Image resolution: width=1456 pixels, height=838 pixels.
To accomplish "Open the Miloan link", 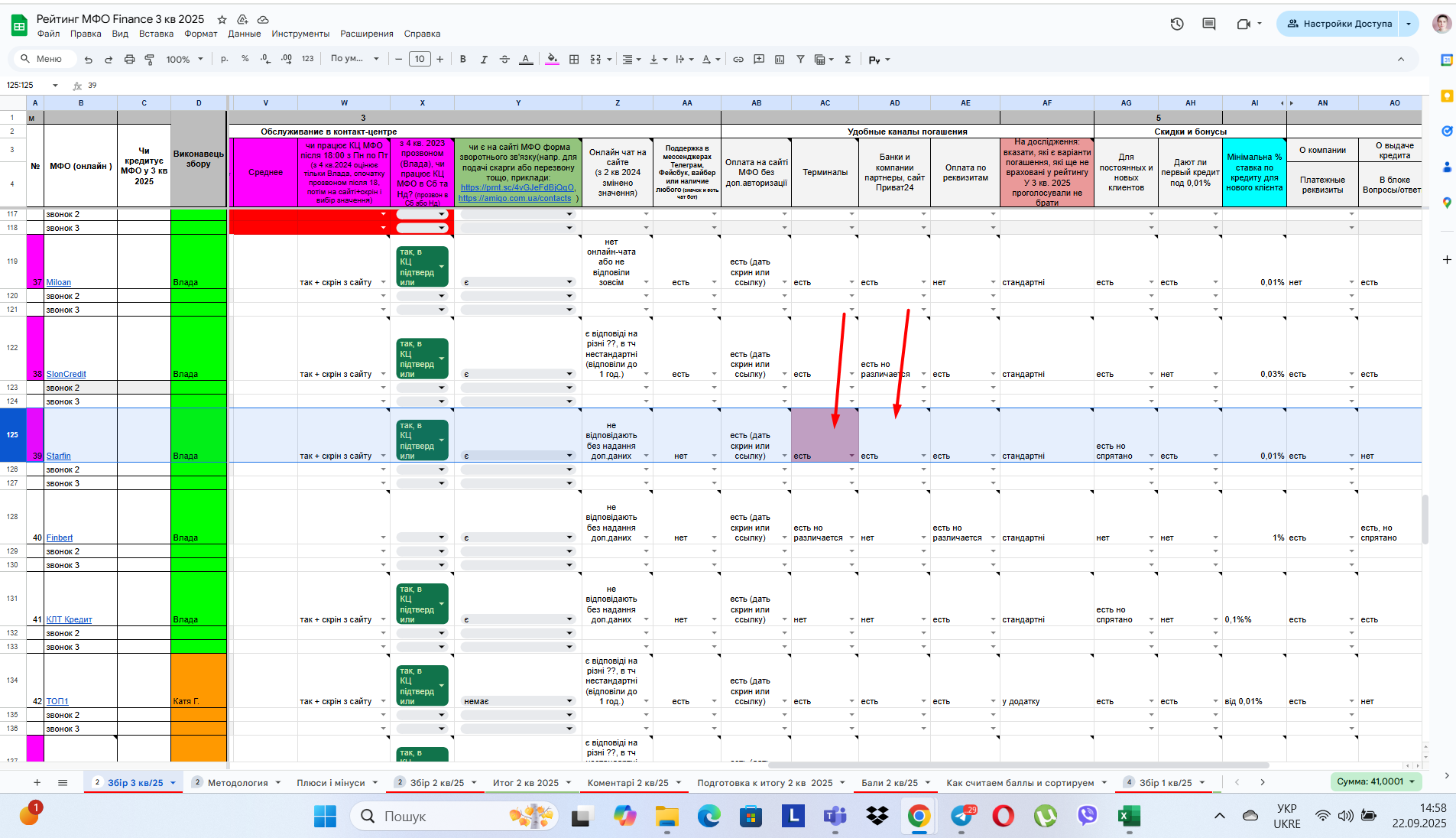I will 59,282.
